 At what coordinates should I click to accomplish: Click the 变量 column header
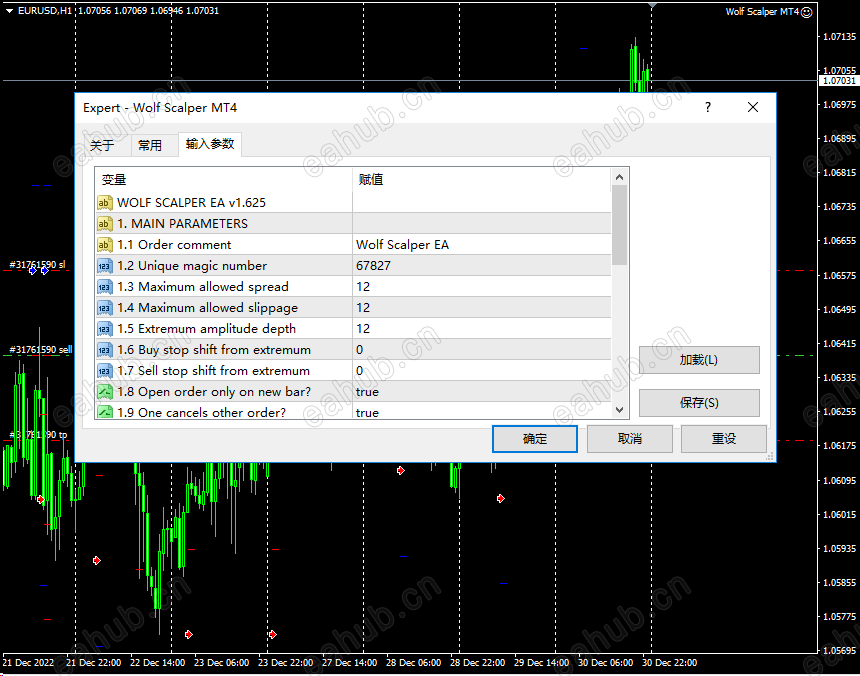point(224,179)
